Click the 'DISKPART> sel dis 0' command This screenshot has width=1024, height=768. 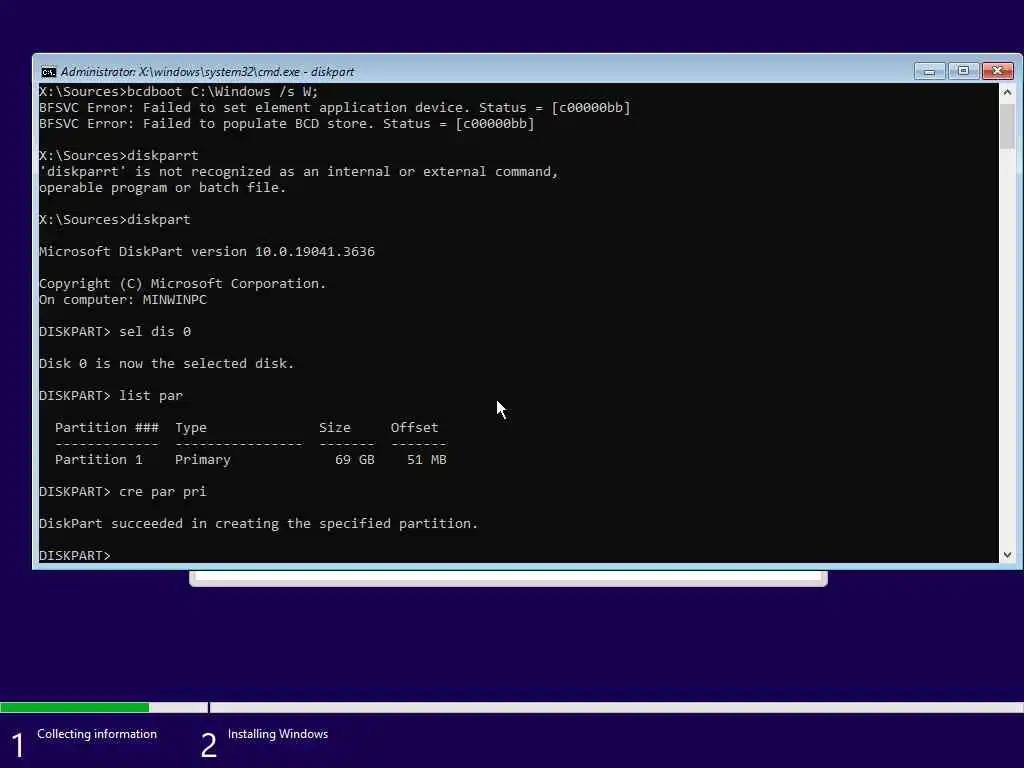pos(115,332)
